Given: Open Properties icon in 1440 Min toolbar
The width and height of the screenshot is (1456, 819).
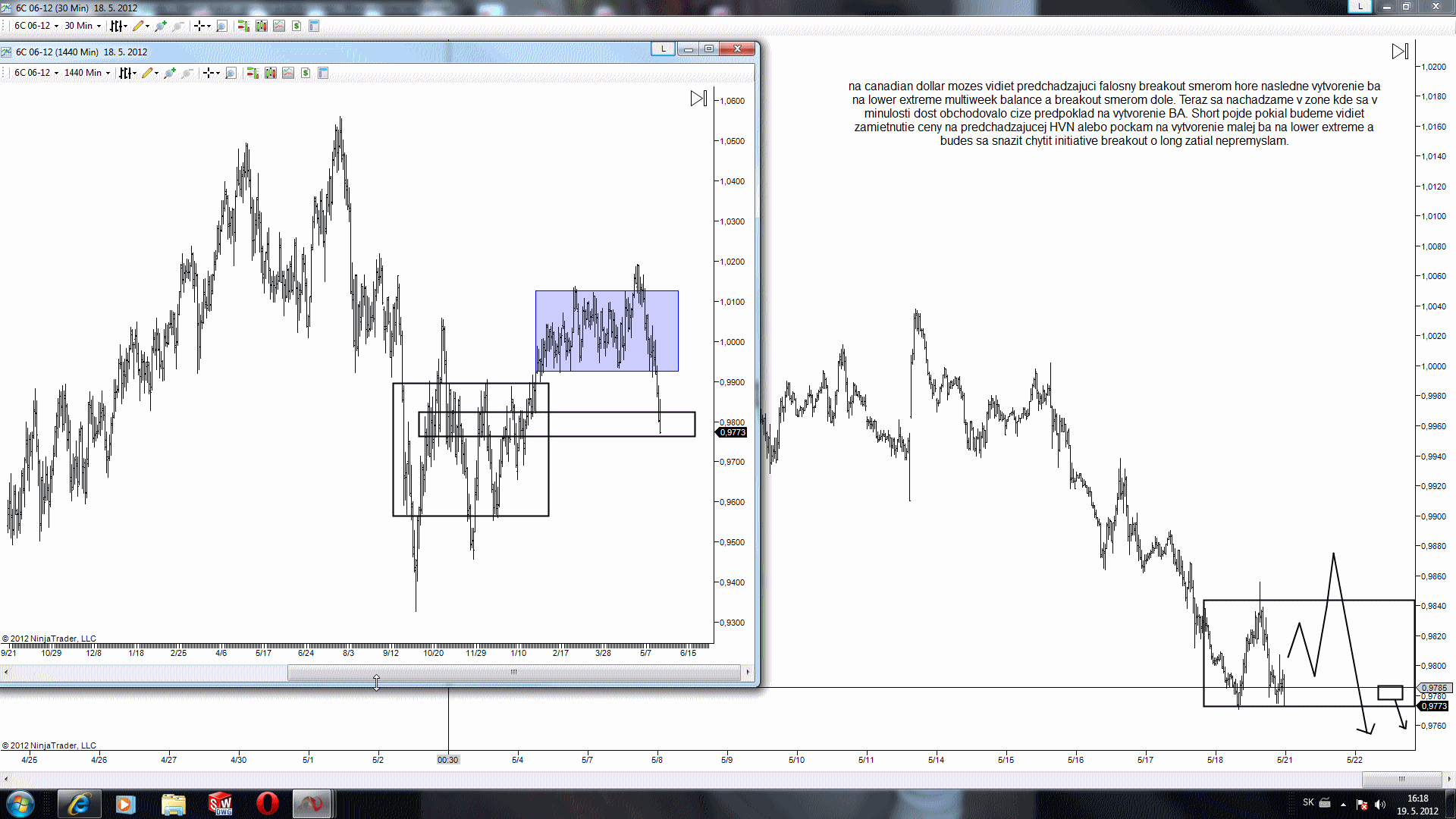Looking at the screenshot, I should [x=323, y=73].
